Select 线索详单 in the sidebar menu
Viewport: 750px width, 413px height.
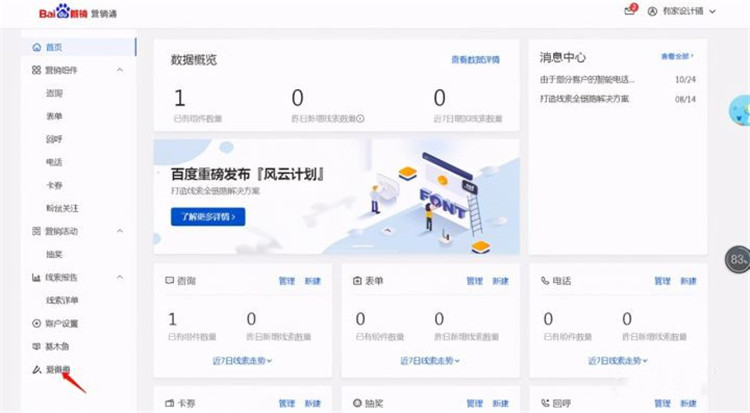62,300
